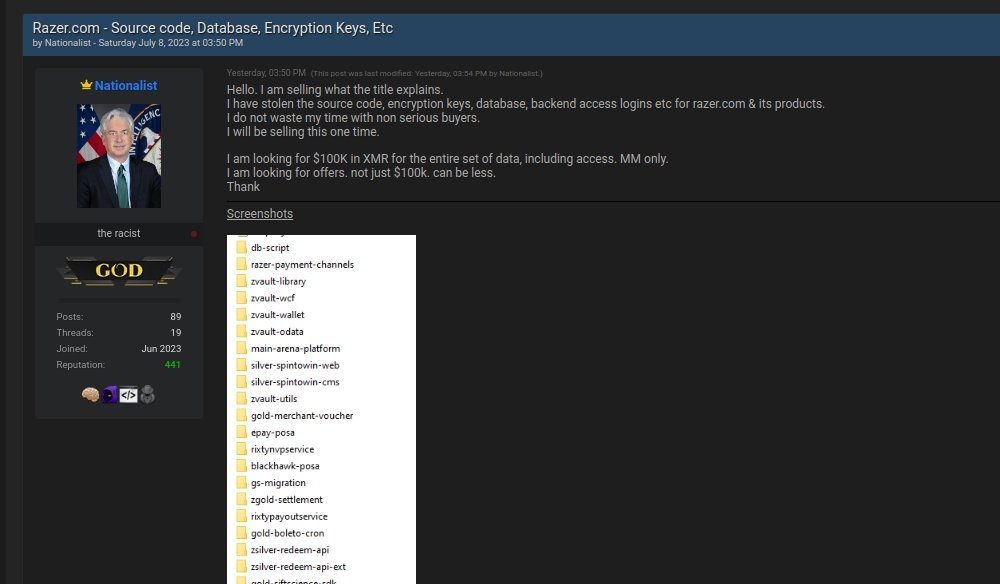
Task: Click the epay-posa folder icon
Action: (241, 432)
